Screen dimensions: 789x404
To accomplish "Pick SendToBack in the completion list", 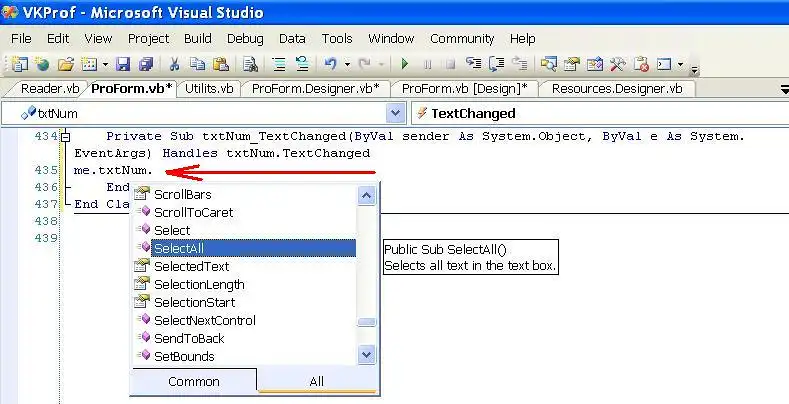I will point(189,338).
